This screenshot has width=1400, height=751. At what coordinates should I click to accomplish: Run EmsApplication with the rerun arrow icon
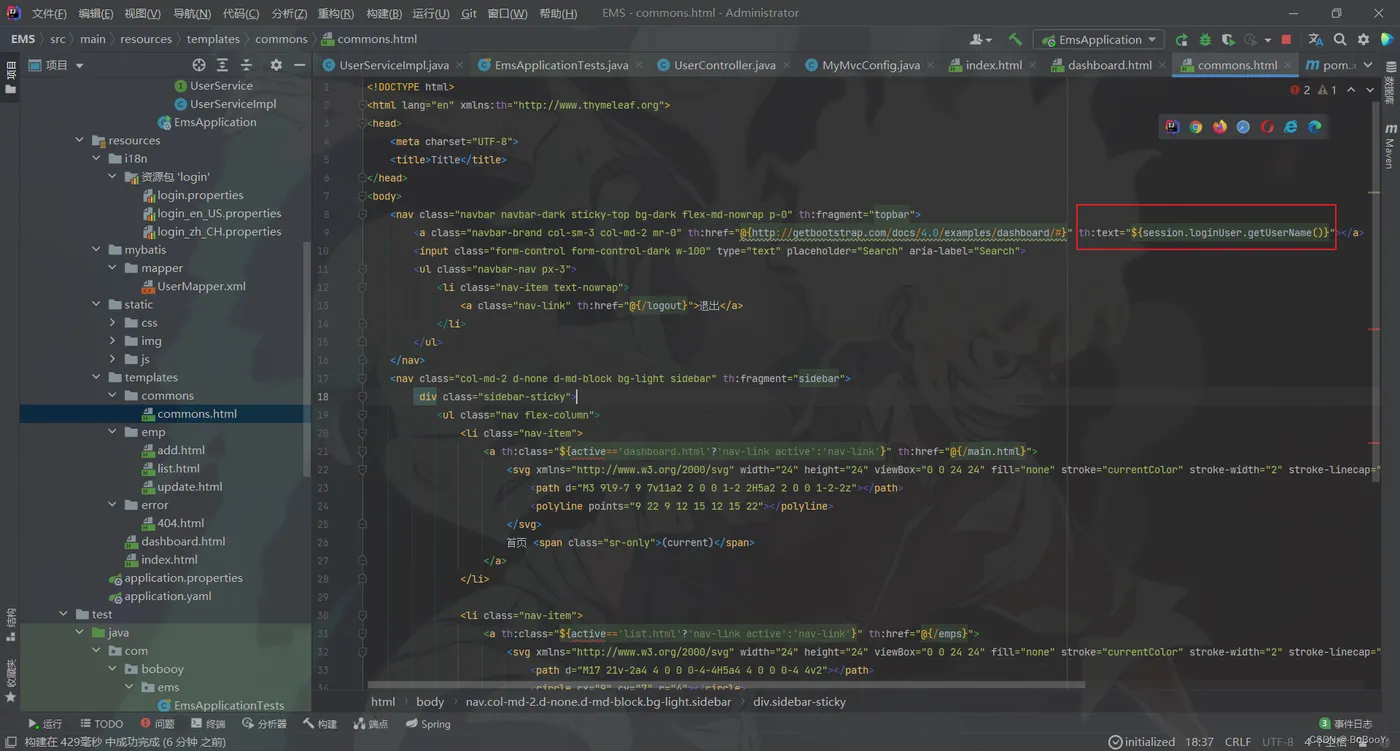point(1182,40)
